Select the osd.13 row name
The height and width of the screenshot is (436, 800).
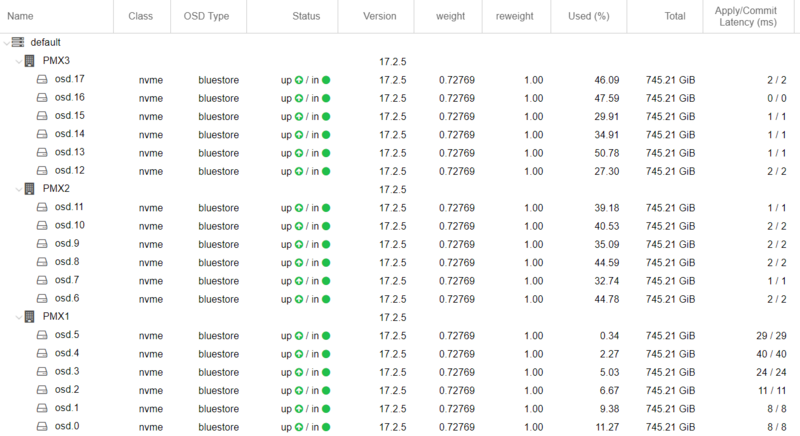tap(70, 152)
